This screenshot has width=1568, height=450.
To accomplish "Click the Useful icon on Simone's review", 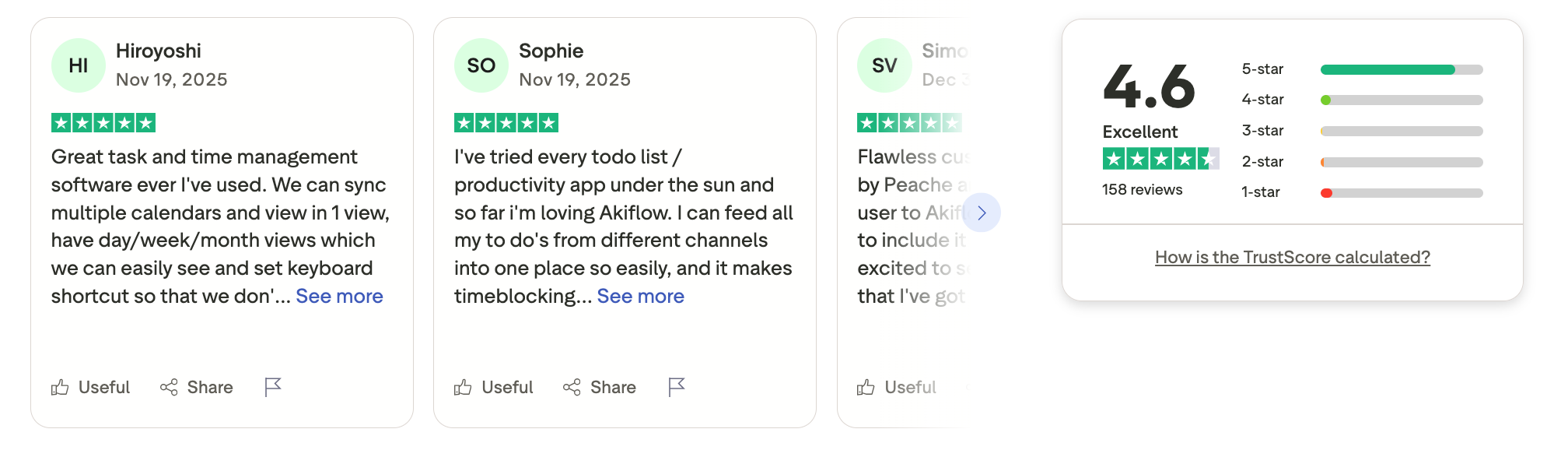I will (x=867, y=387).
